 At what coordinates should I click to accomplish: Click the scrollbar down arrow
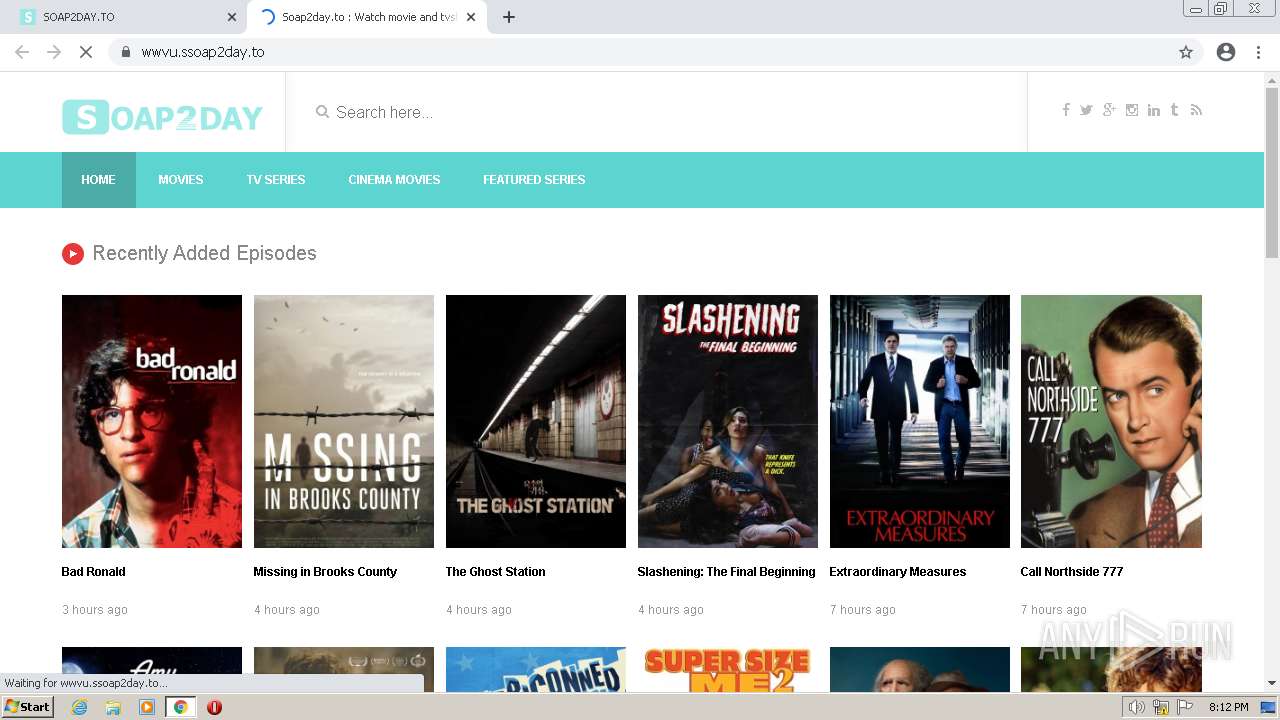[1272, 684]
